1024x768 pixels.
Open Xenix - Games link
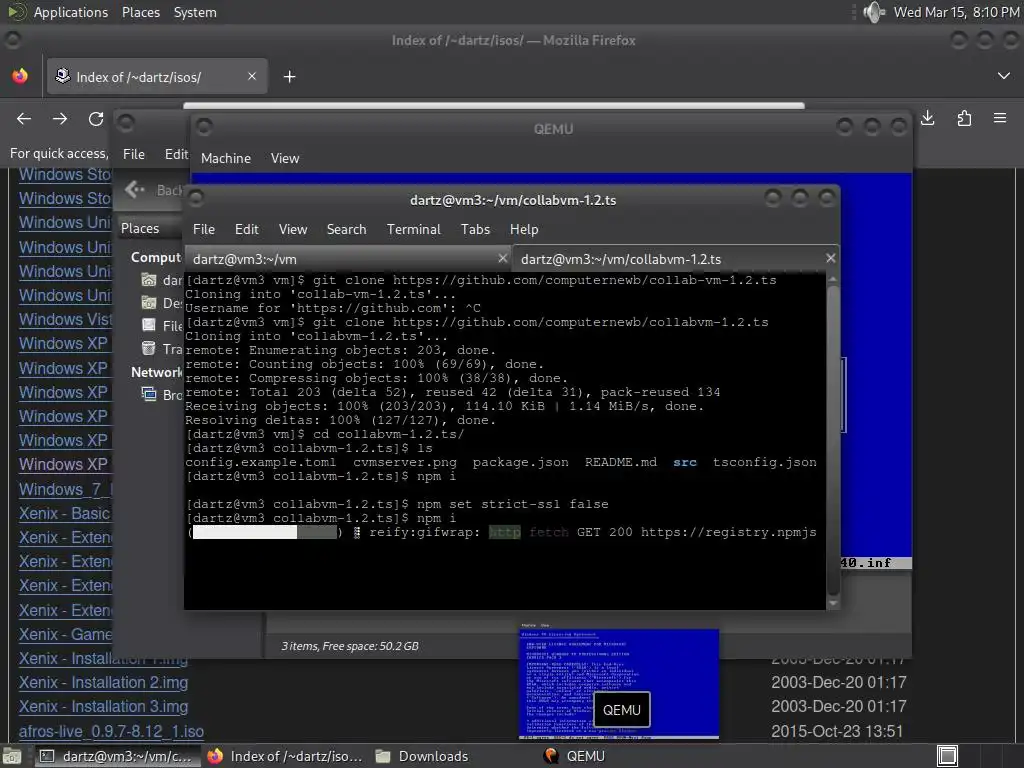(65, 634)
